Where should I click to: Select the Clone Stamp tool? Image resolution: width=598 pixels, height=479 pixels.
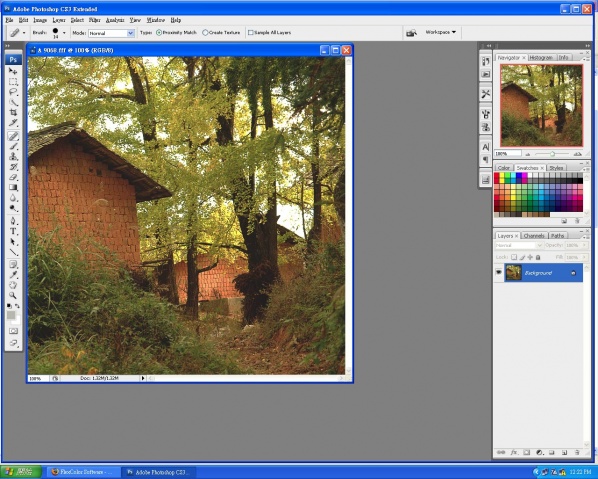click(13, 156)
